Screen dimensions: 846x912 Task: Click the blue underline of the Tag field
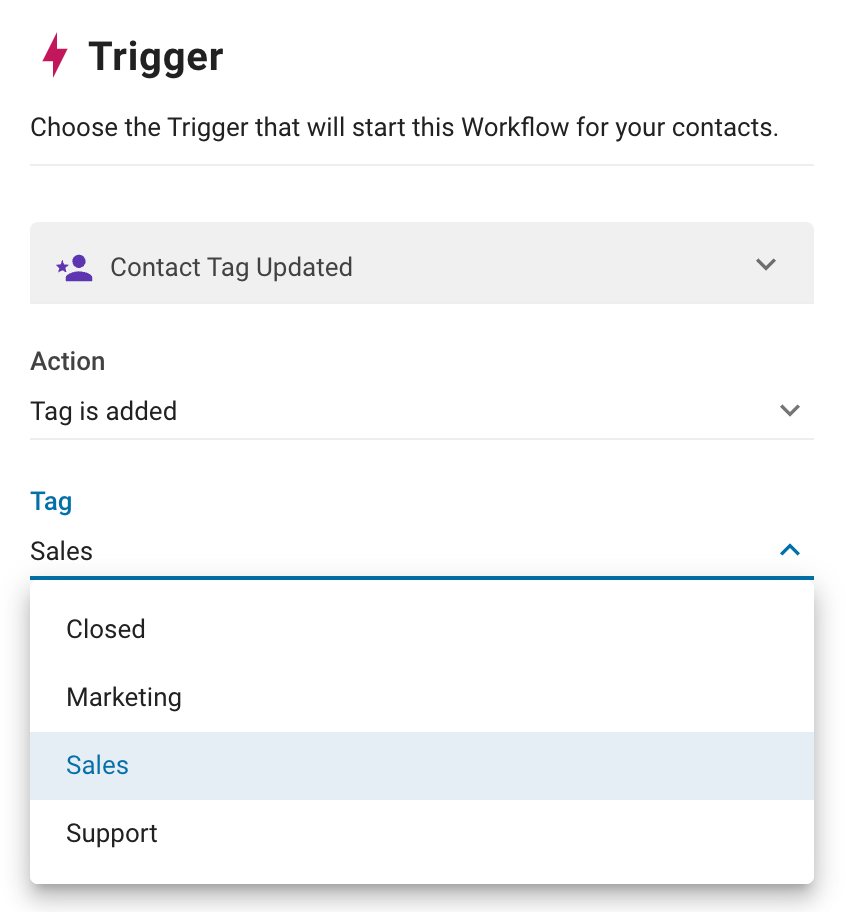coord(422,578)
